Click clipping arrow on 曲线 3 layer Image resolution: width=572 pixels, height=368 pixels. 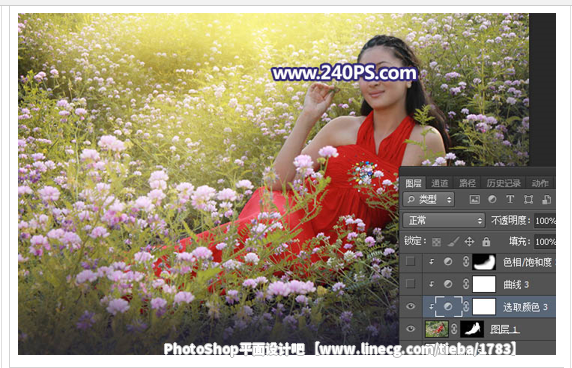432,284
